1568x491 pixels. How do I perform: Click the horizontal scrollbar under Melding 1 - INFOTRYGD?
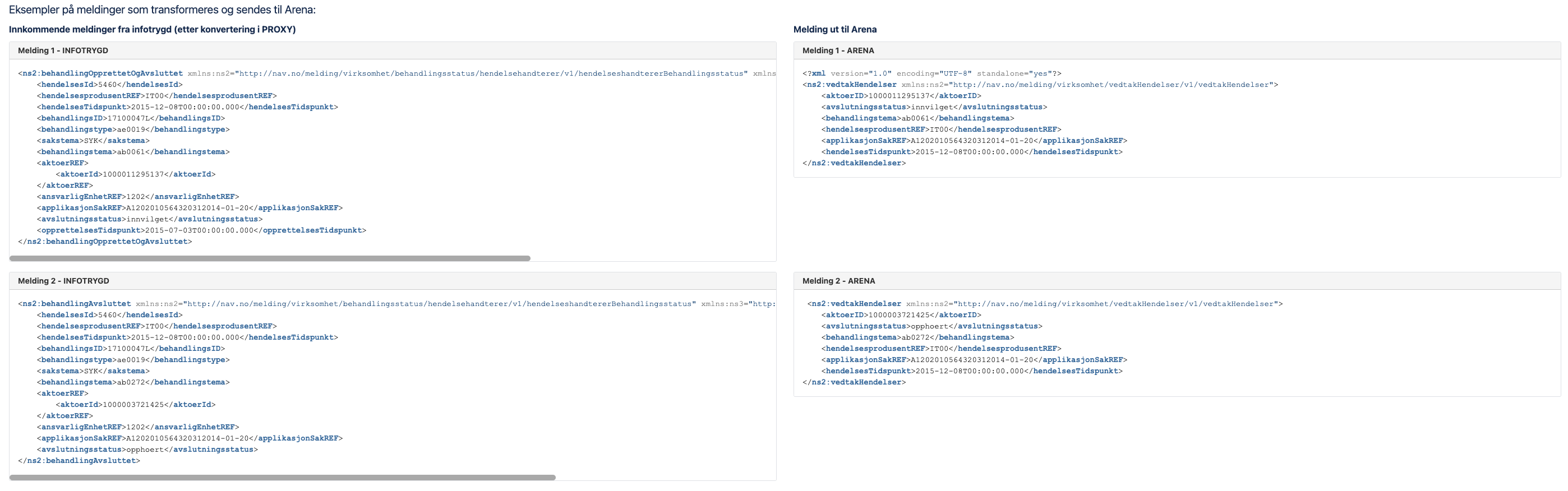point(270,258)
